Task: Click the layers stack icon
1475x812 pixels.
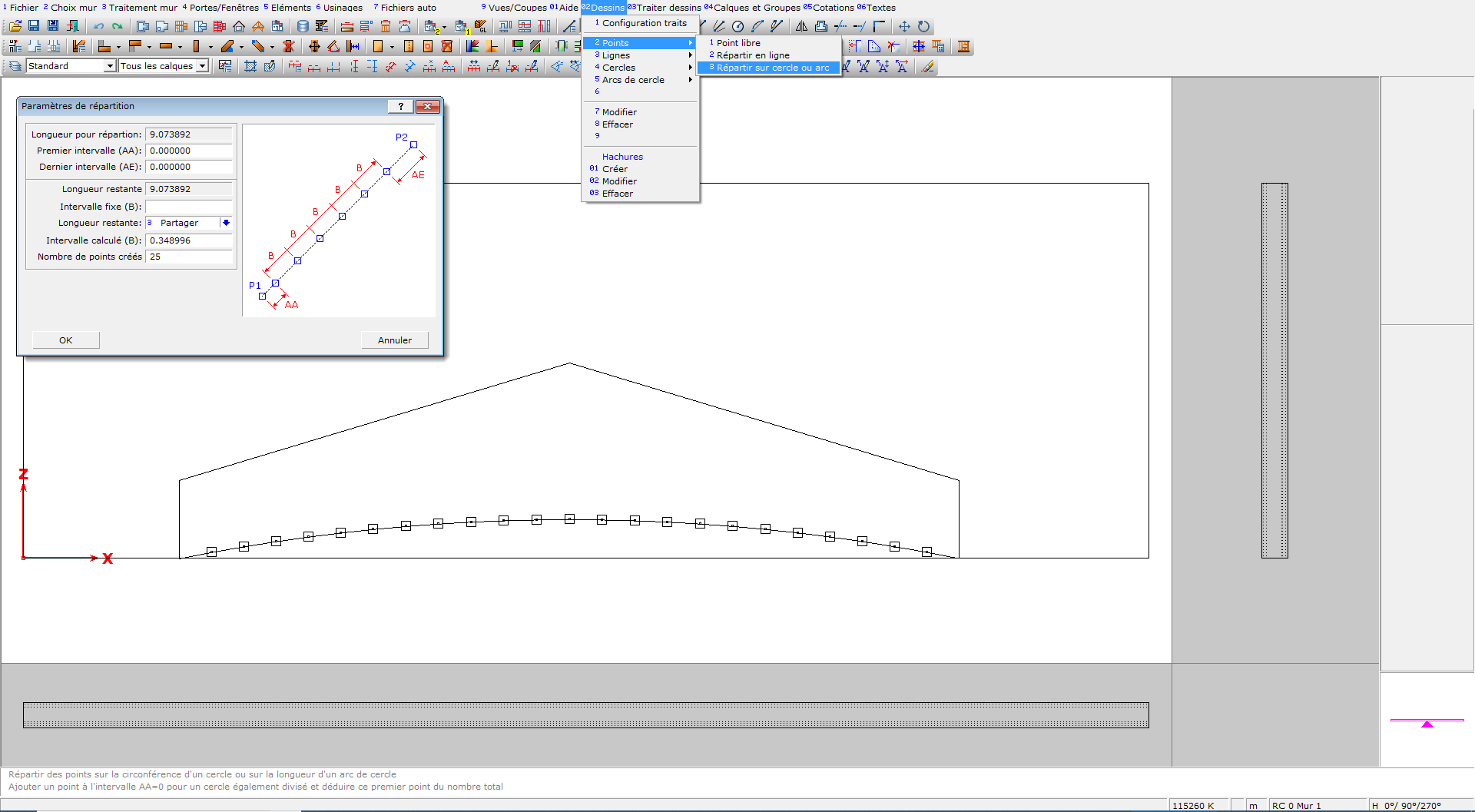Action: (x=15, y=66)
